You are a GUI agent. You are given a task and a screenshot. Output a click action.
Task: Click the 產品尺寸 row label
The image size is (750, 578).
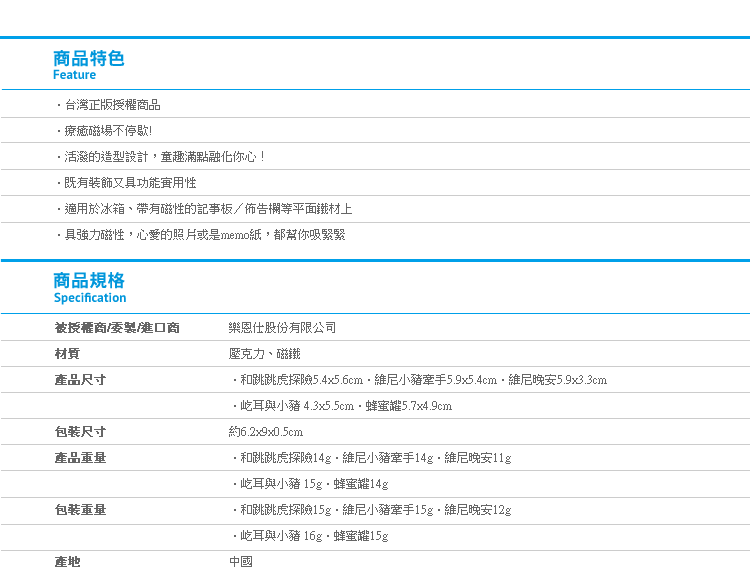[80, 380]
